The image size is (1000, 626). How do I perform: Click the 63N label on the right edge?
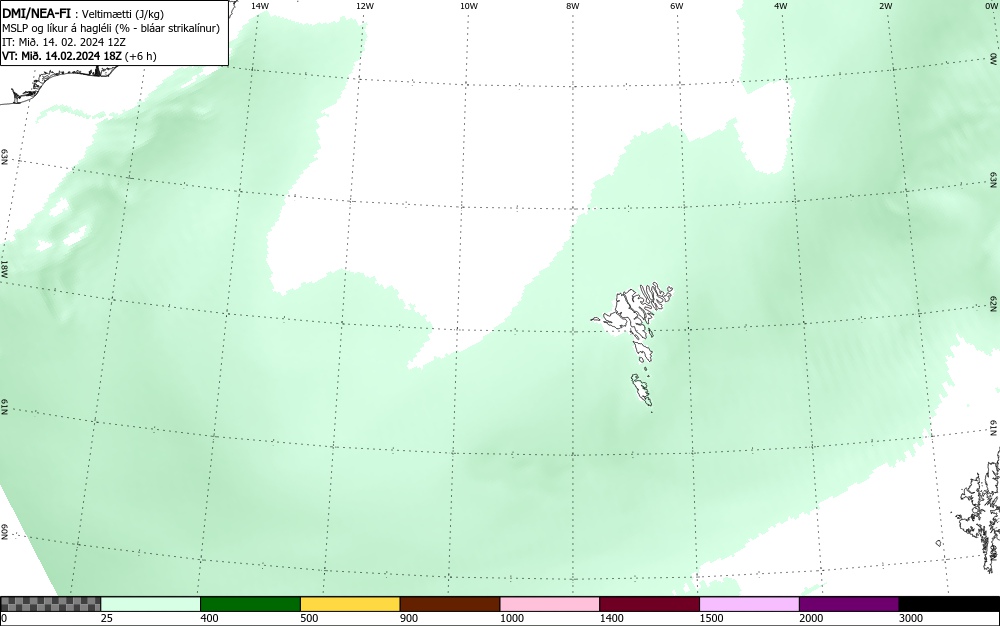[994, 180]
